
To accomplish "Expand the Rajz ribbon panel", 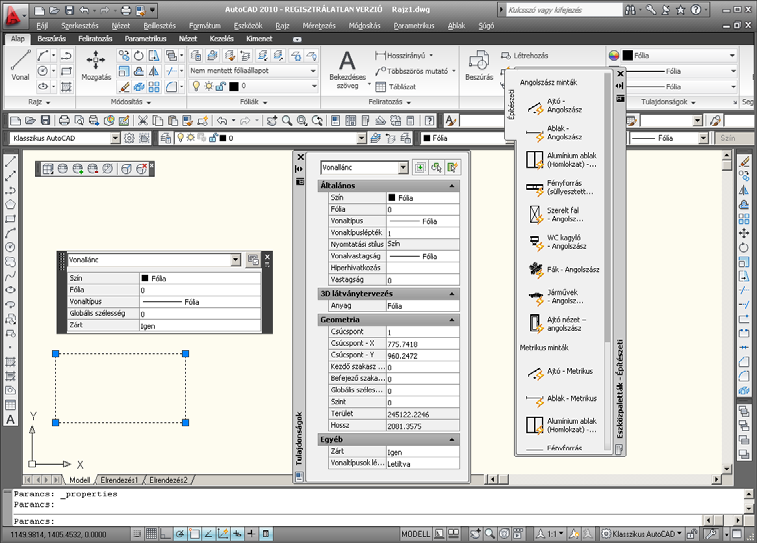I will (x=39, y=102).
